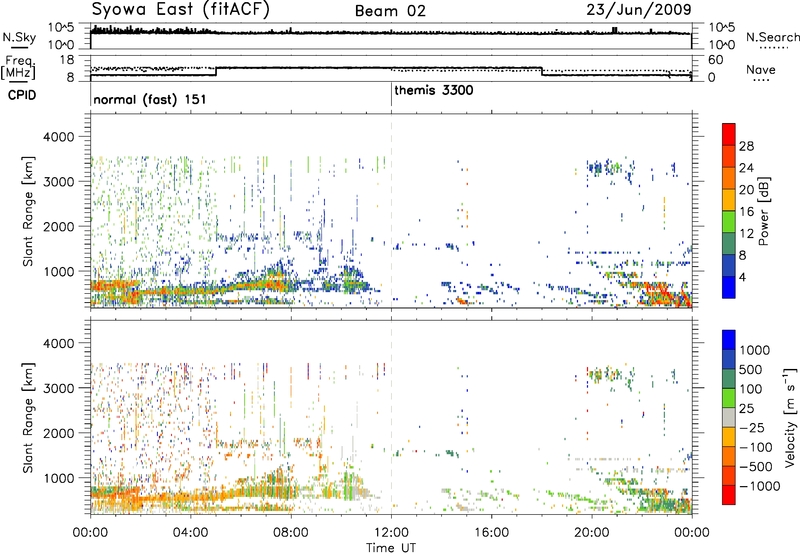Click the title 'Syowa East (fitACF)'
800x554 pixels.
(x=180, y=10)
